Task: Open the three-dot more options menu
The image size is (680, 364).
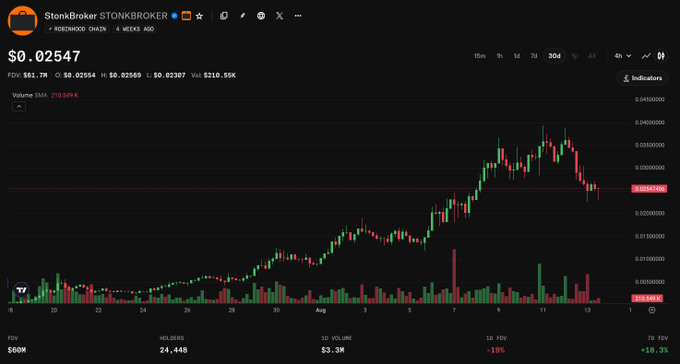Action: point(298,16)
